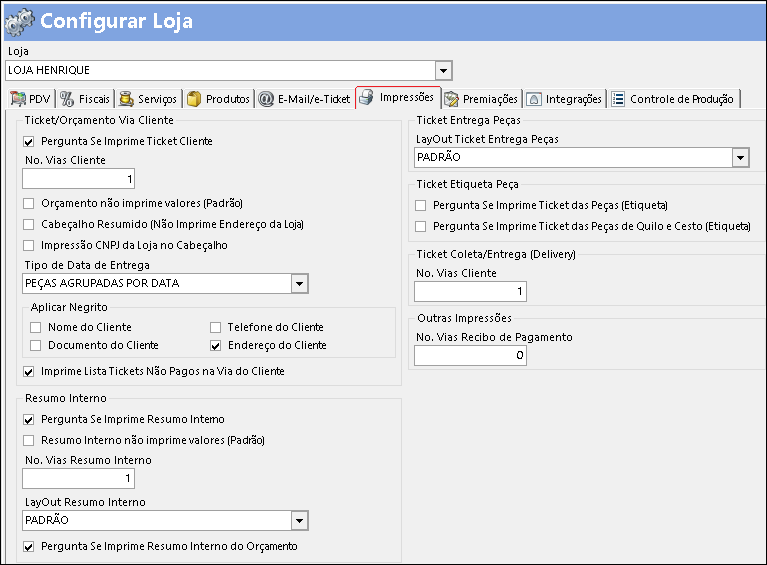Uncheck Endereço do Cliente bold option

(x=216, y=346)
